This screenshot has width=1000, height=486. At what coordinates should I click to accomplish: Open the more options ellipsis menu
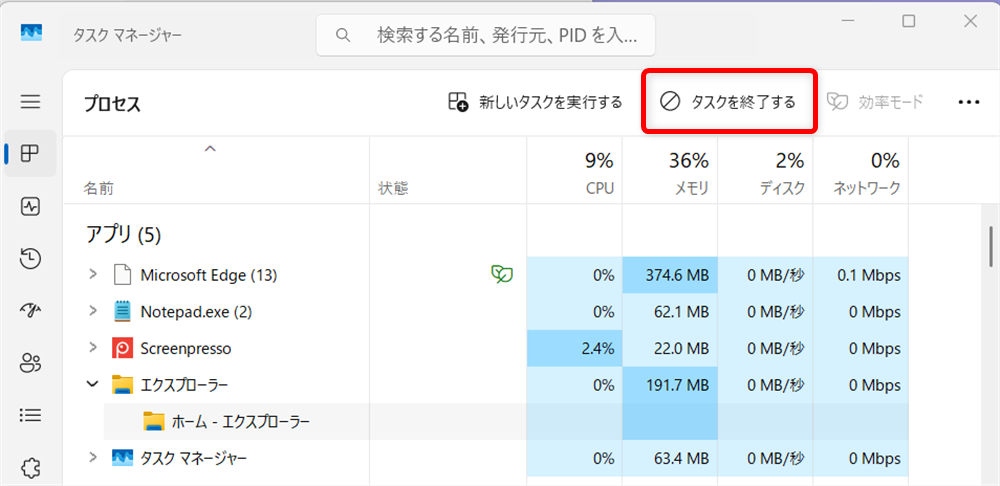[969, 102]
